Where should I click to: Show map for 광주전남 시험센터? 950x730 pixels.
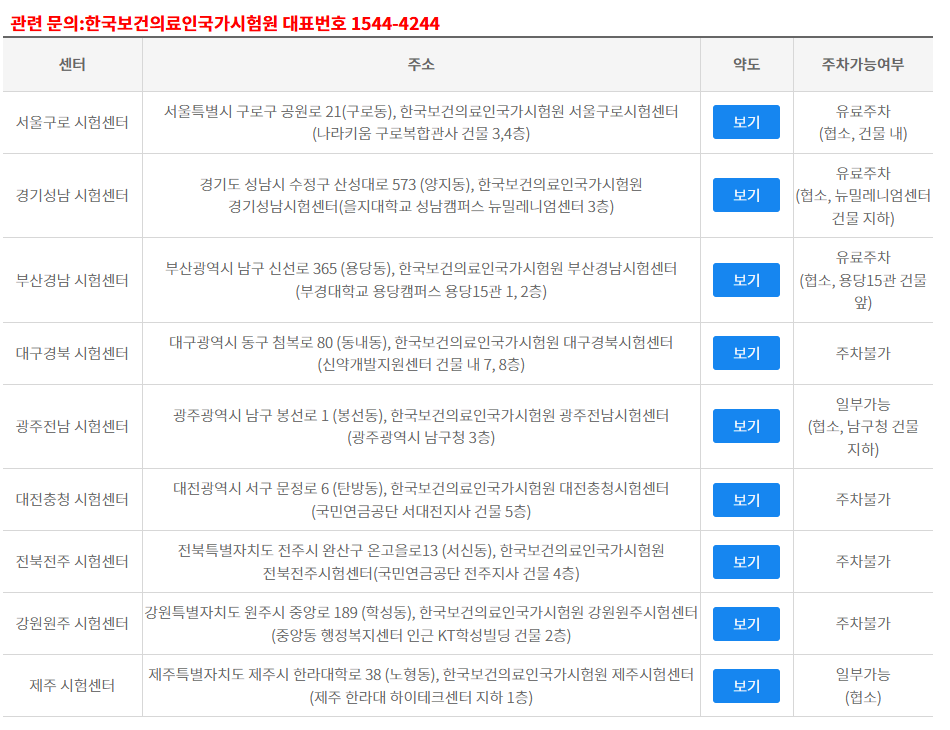pos(746,426)
